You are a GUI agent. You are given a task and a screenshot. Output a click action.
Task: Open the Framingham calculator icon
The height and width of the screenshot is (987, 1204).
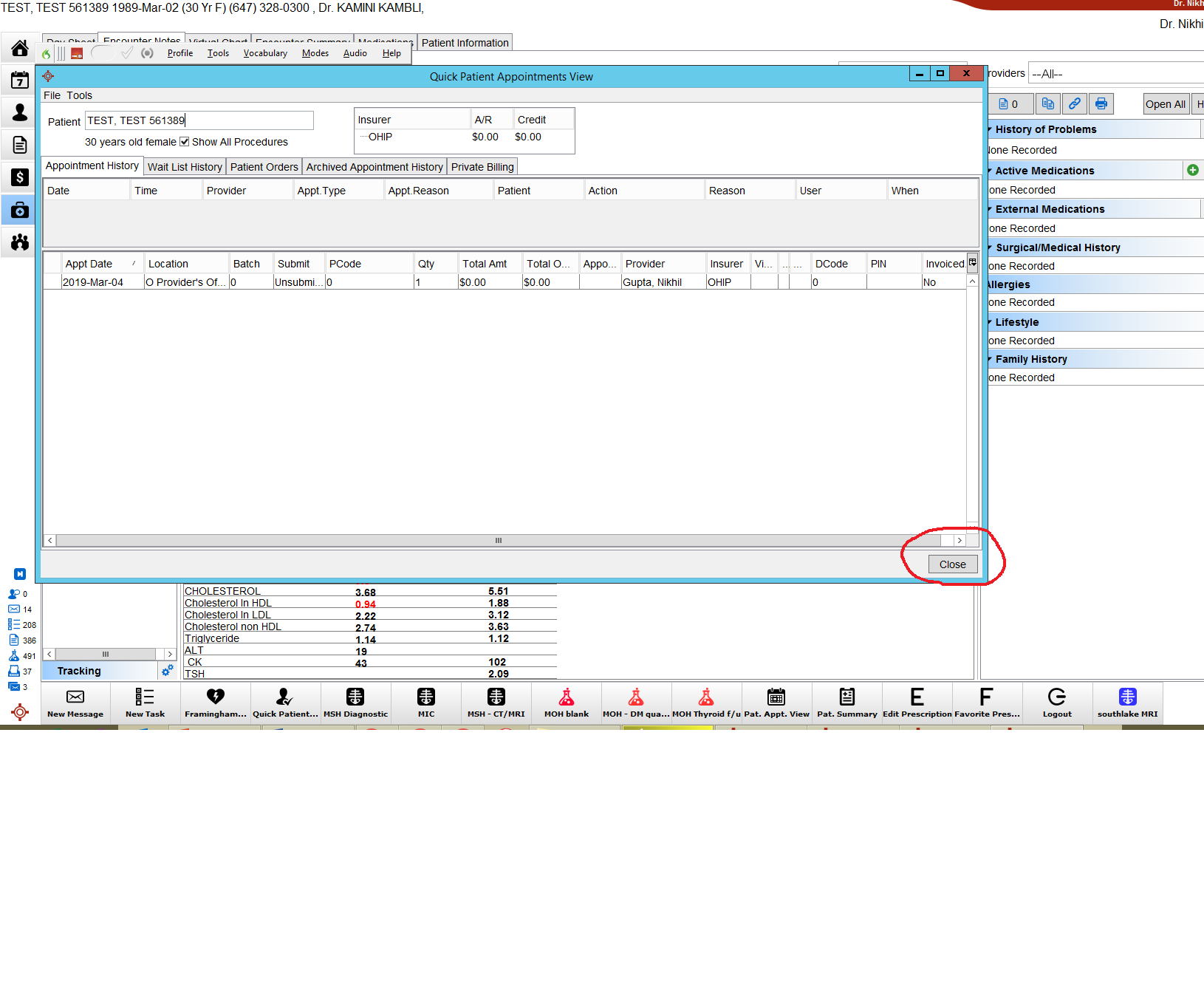coord(216,703)
